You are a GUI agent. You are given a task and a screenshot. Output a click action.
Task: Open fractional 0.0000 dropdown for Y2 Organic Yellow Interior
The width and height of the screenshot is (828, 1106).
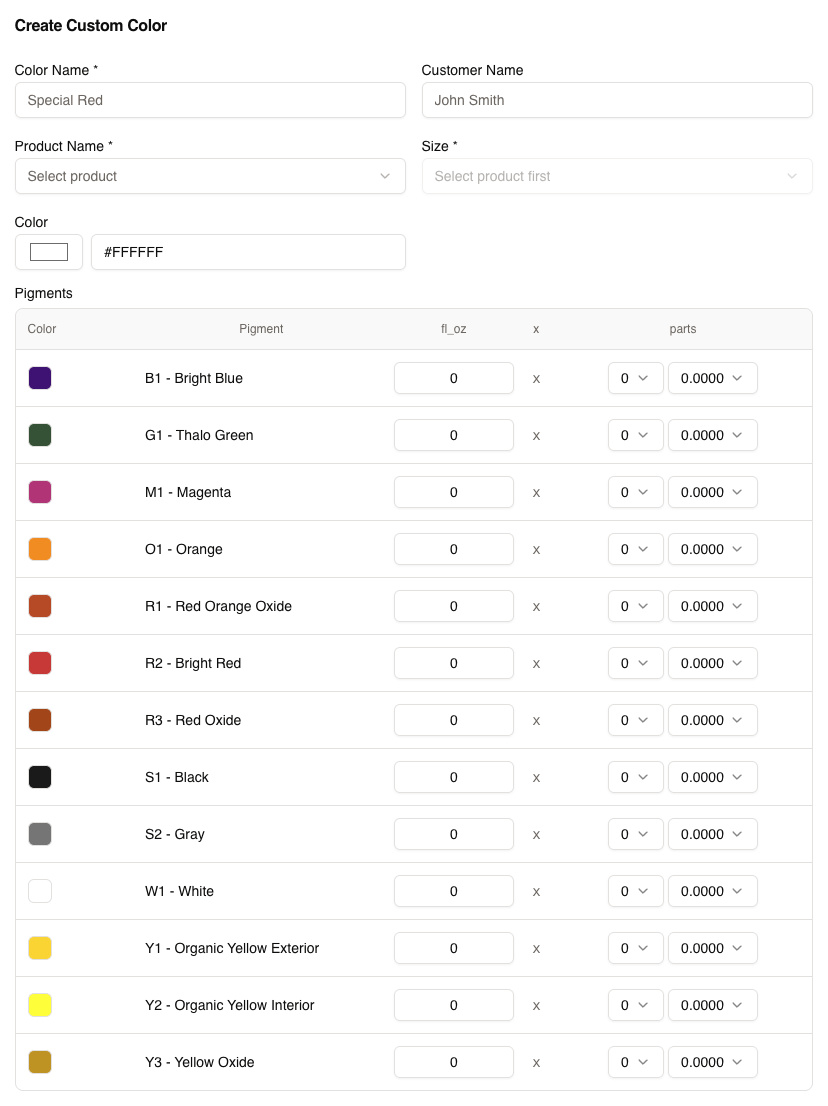[712, 1005]
